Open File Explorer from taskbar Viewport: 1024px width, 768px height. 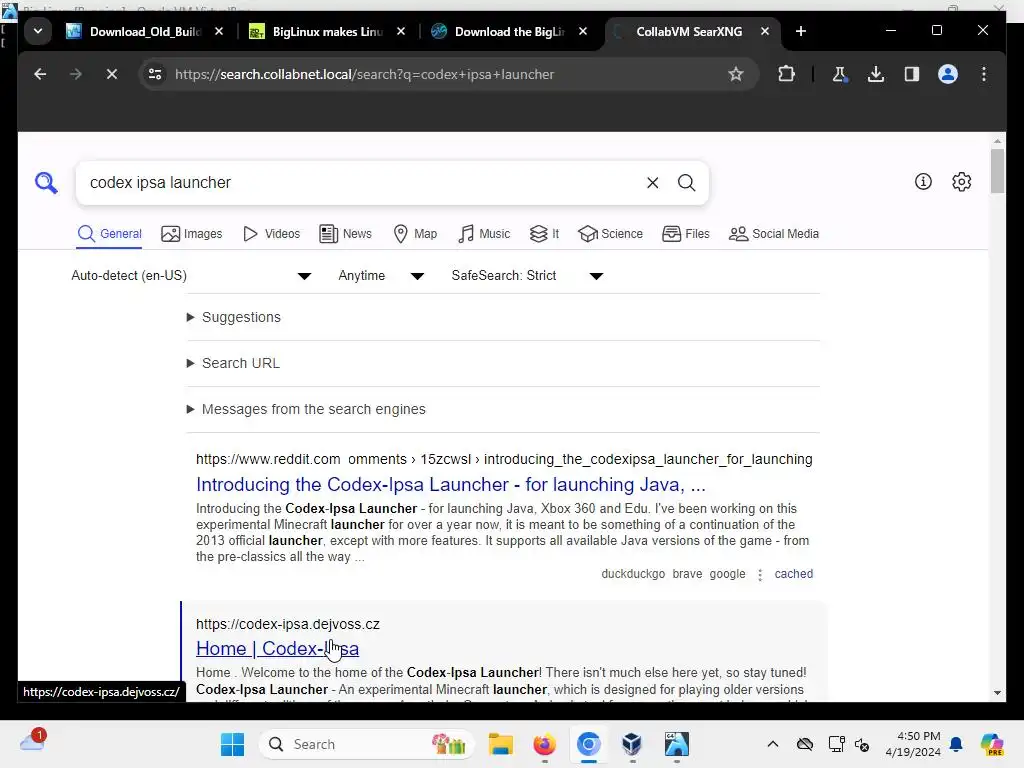(x=501, y=744)
